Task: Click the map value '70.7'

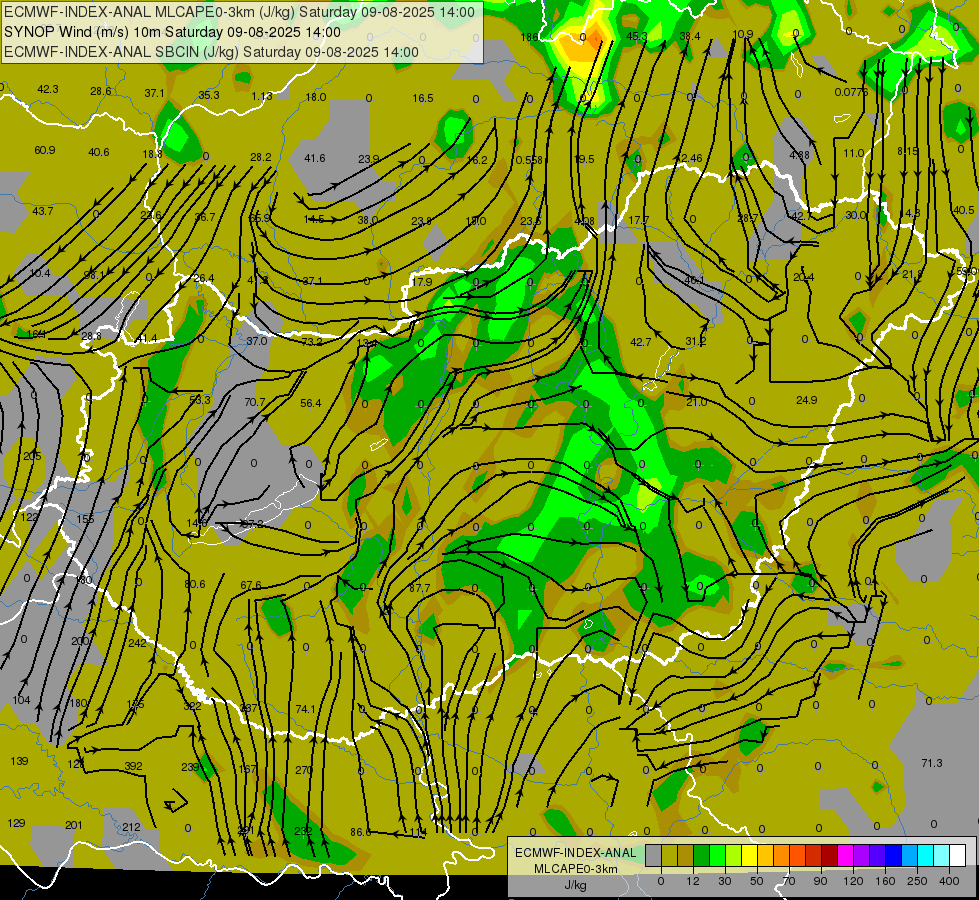Action: 255,402
